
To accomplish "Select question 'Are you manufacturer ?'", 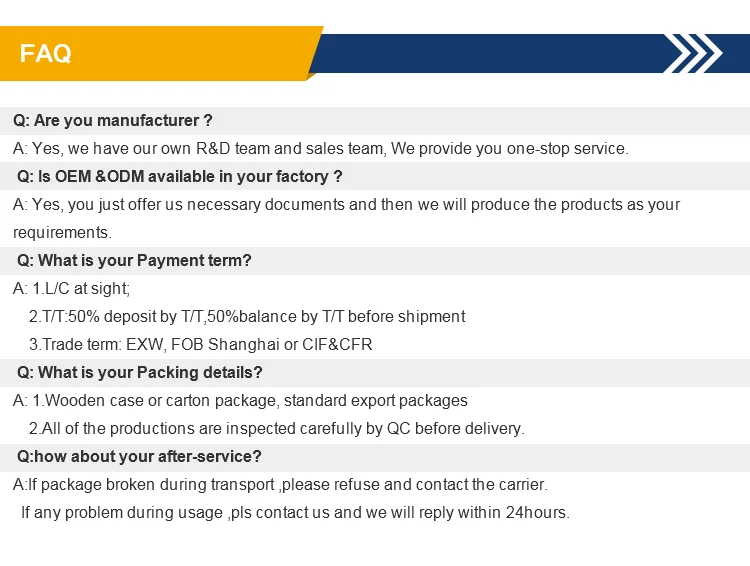I will click(x=112, y=121).
